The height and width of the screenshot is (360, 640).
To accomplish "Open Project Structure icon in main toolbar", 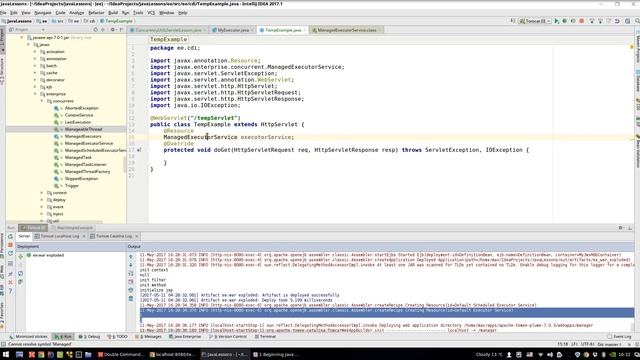I will [x=627, y=21].
